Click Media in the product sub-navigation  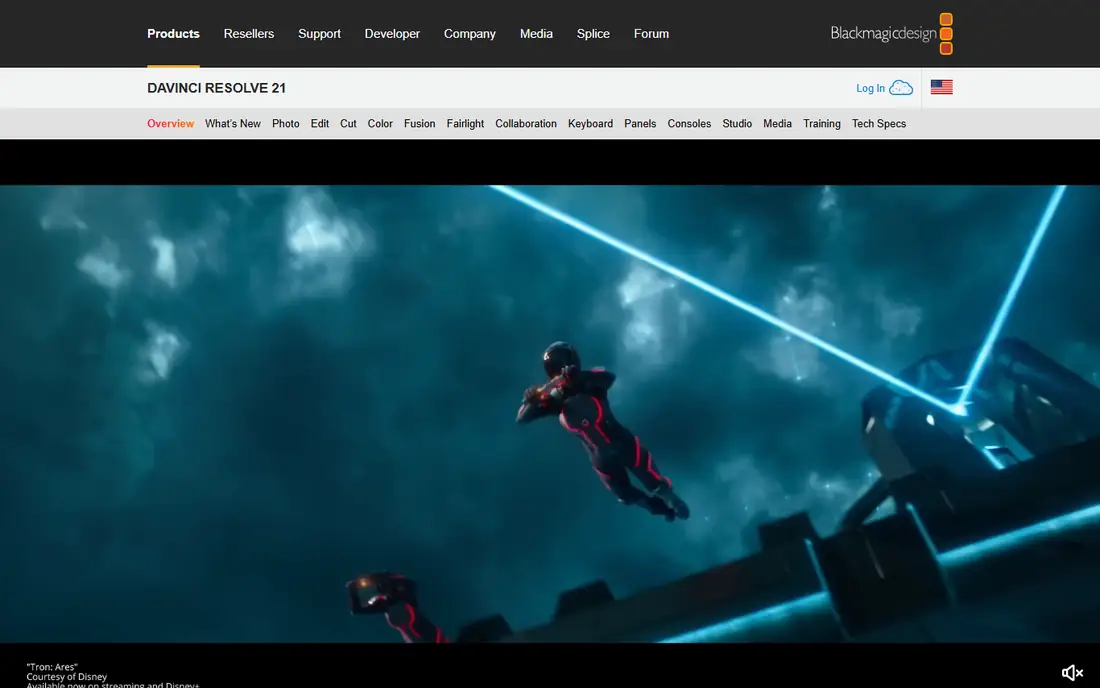(777, 123)
